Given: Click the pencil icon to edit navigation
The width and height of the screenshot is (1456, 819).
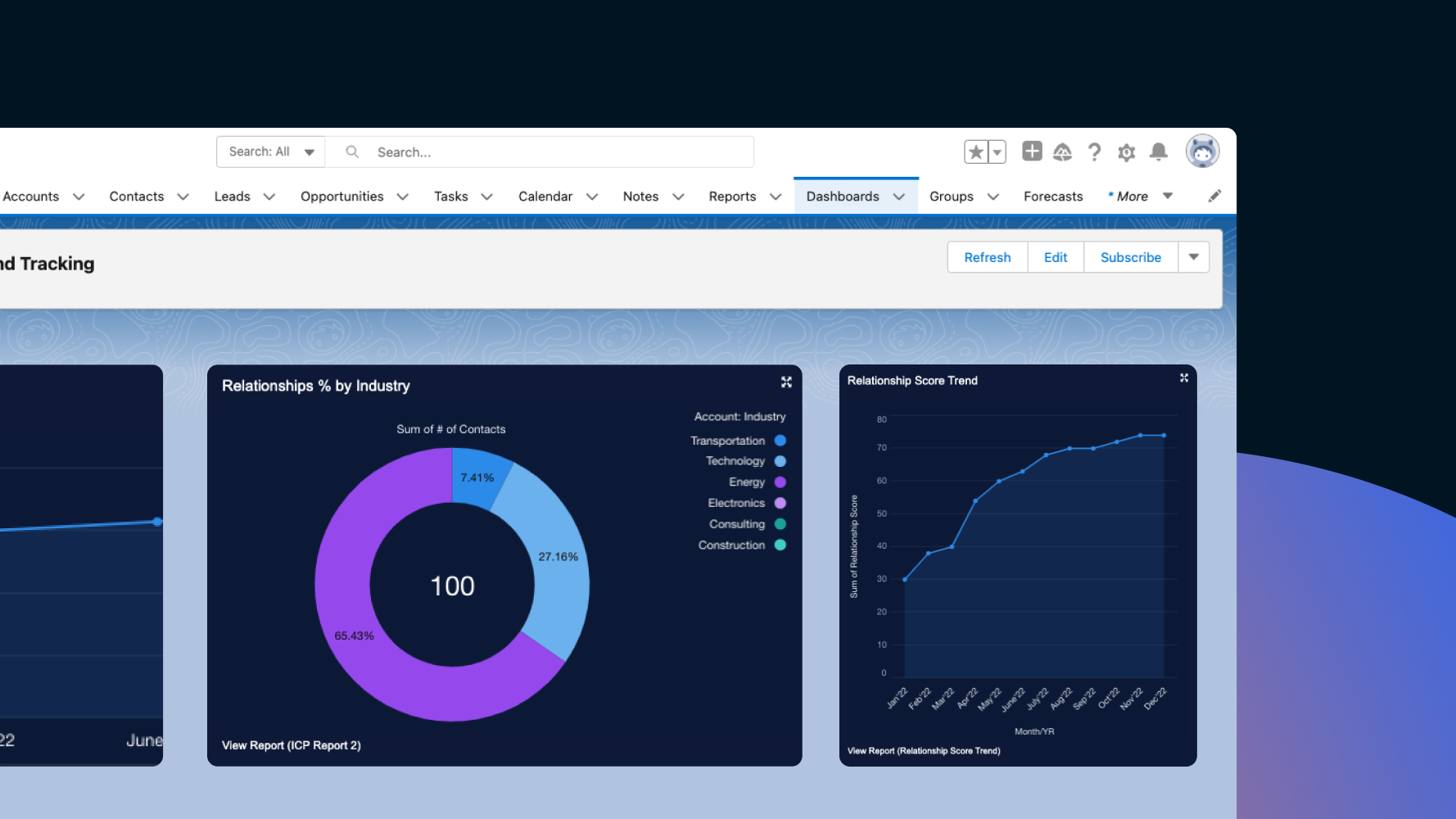Looking at the screenshot, I should (x=1214, y=196).
